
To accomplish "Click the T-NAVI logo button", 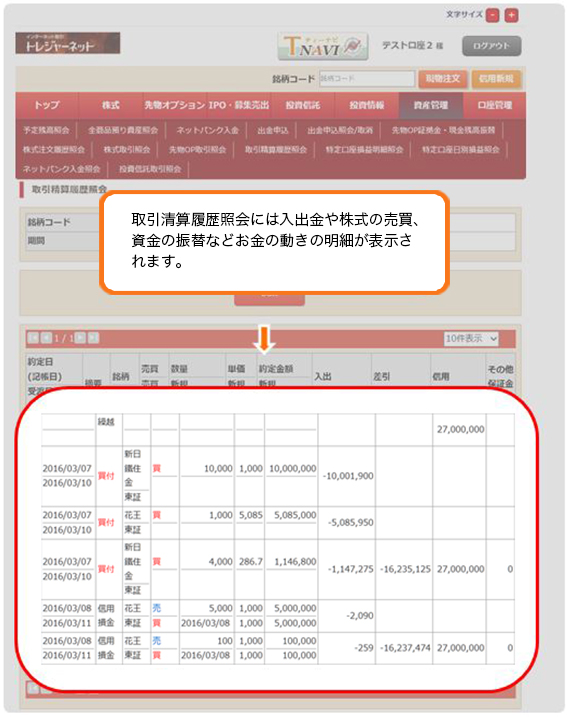I will pos(323,46).
